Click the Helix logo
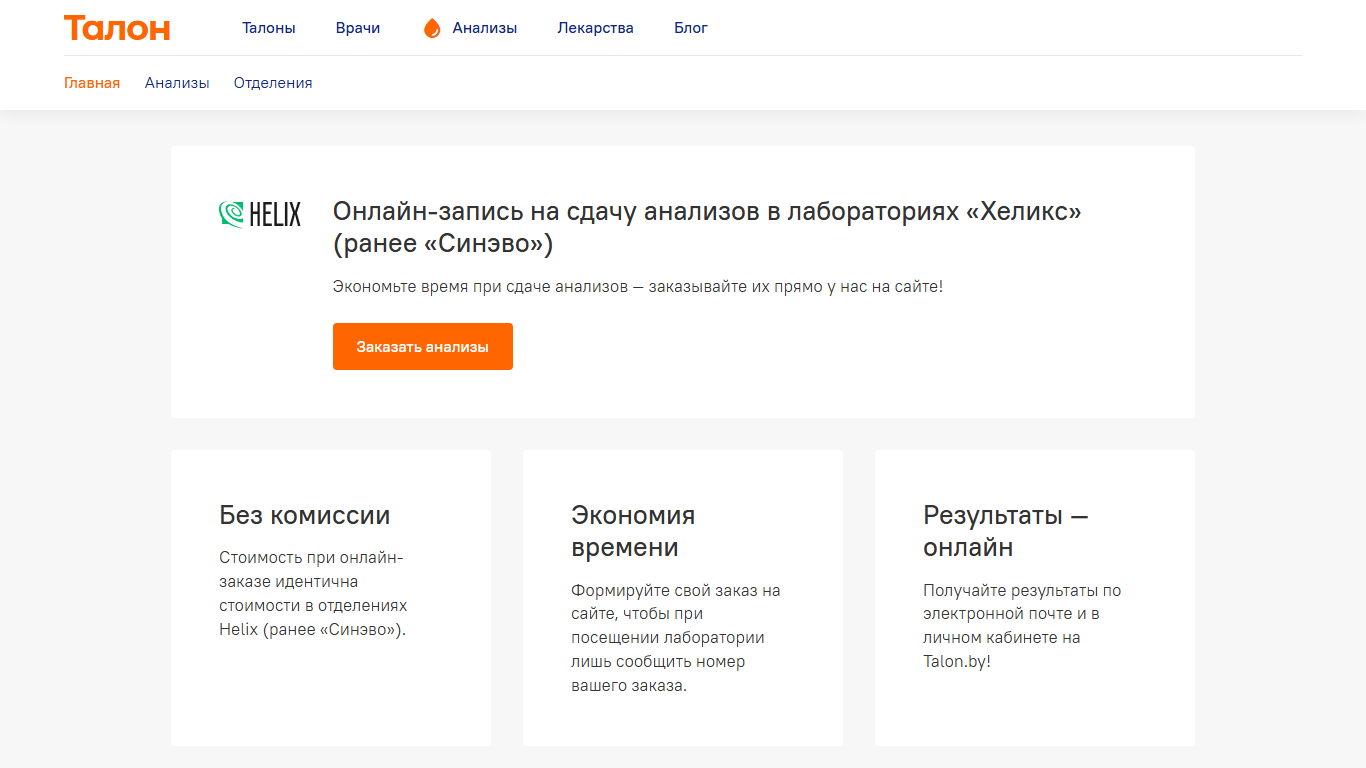 pos(260,214)
